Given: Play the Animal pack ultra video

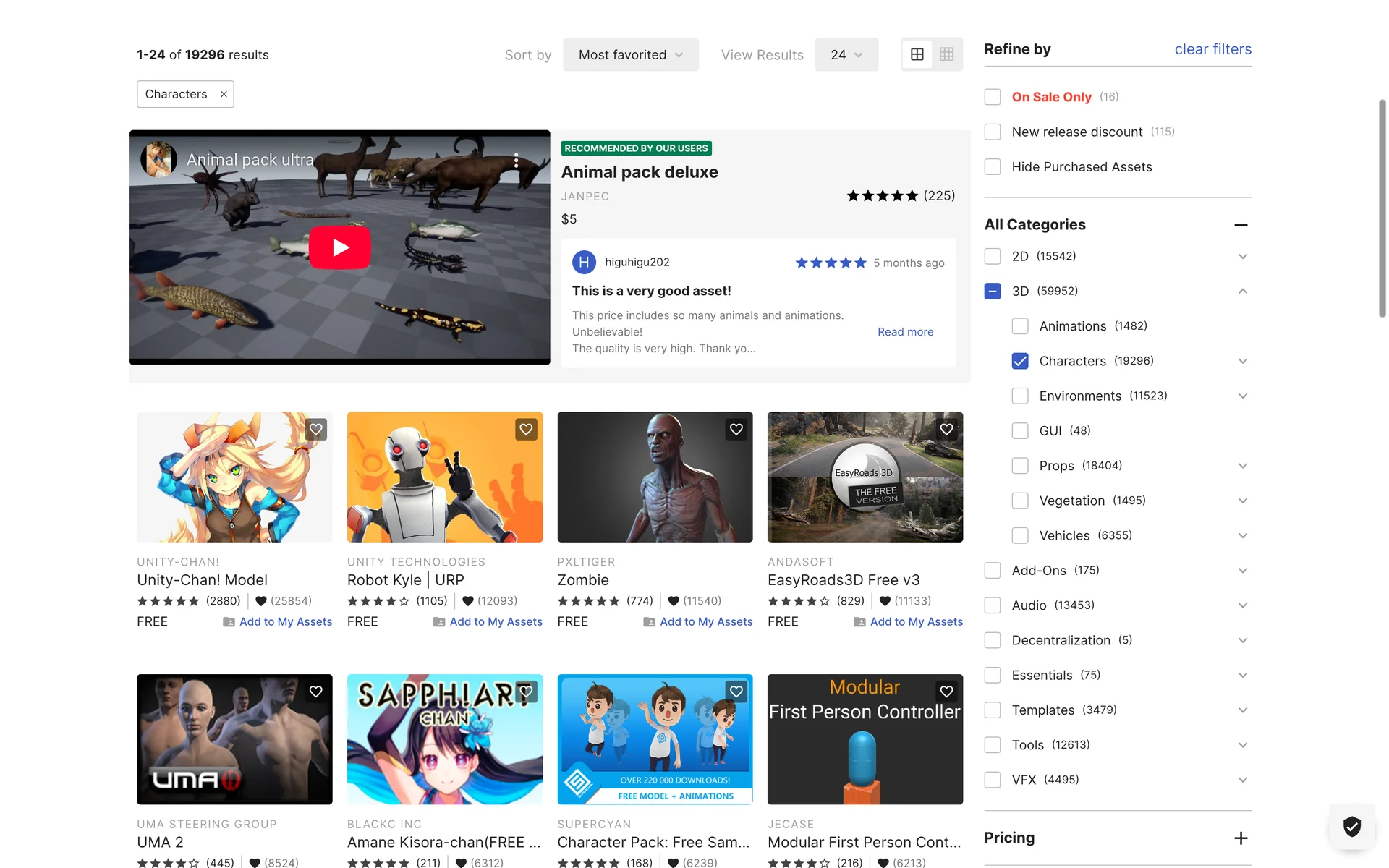Looking at the screenshot, I should tap(340, 247).
